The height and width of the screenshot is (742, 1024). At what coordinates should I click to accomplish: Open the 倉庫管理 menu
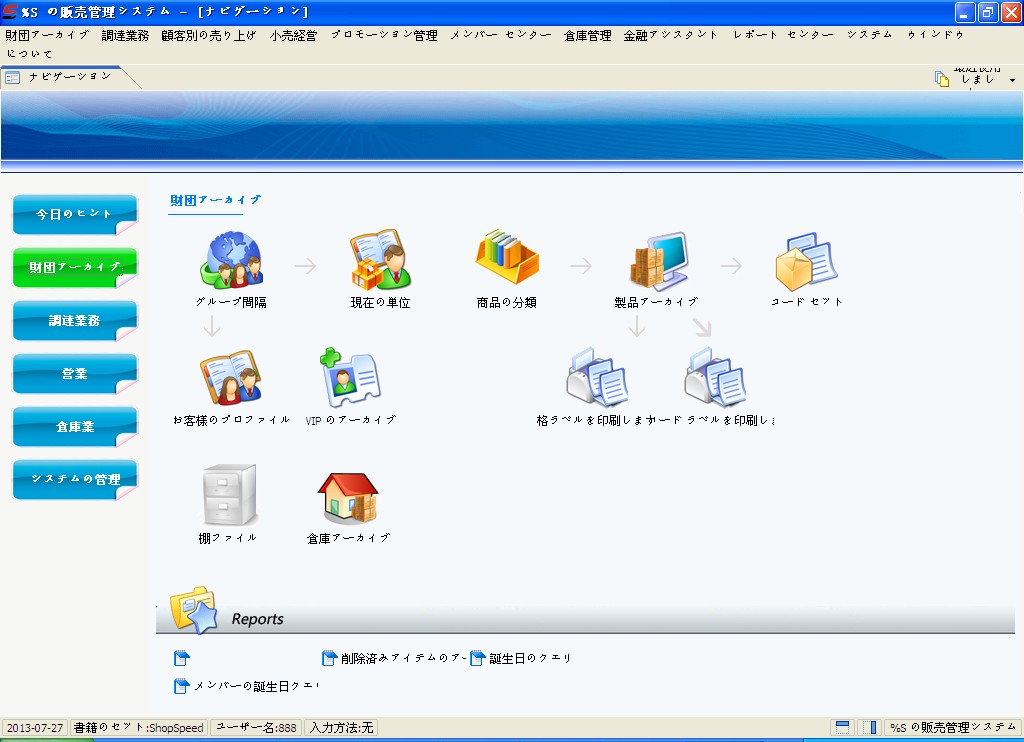tap(587, 35)
